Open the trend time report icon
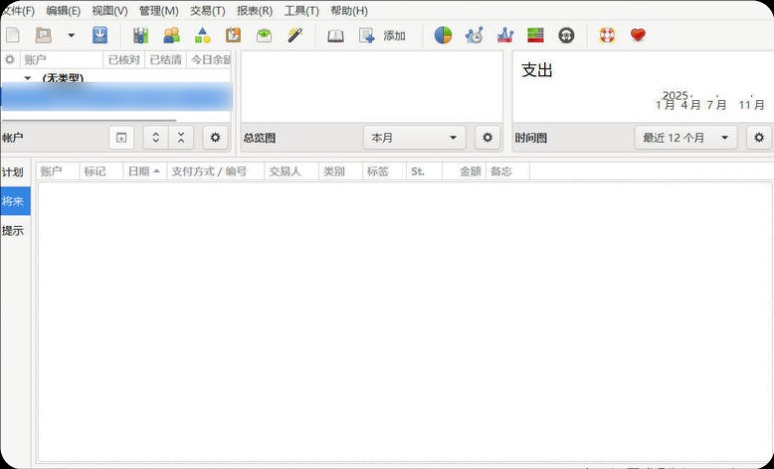The image size is (774, 469). (474, 36)
